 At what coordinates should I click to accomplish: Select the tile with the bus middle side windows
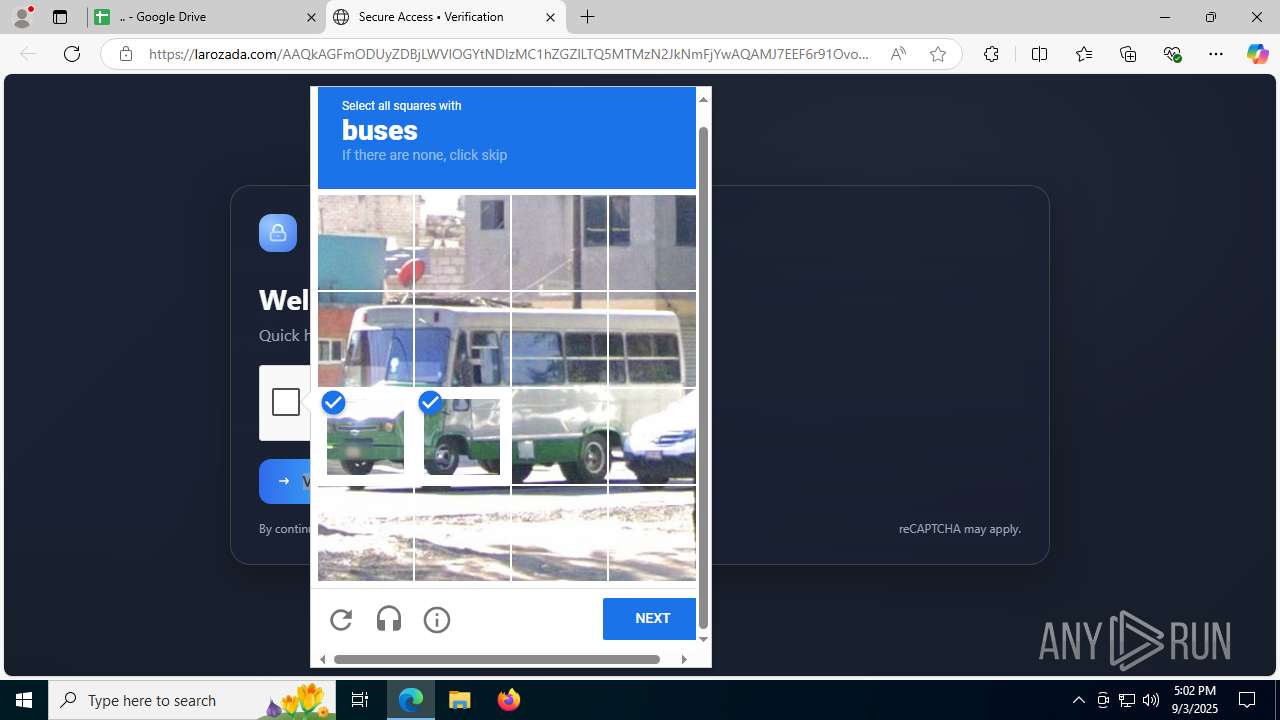coord(559,340)
